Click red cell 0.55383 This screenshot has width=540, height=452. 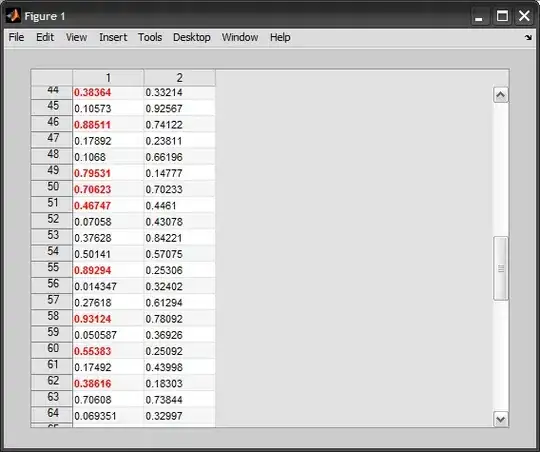pos(108,351)
